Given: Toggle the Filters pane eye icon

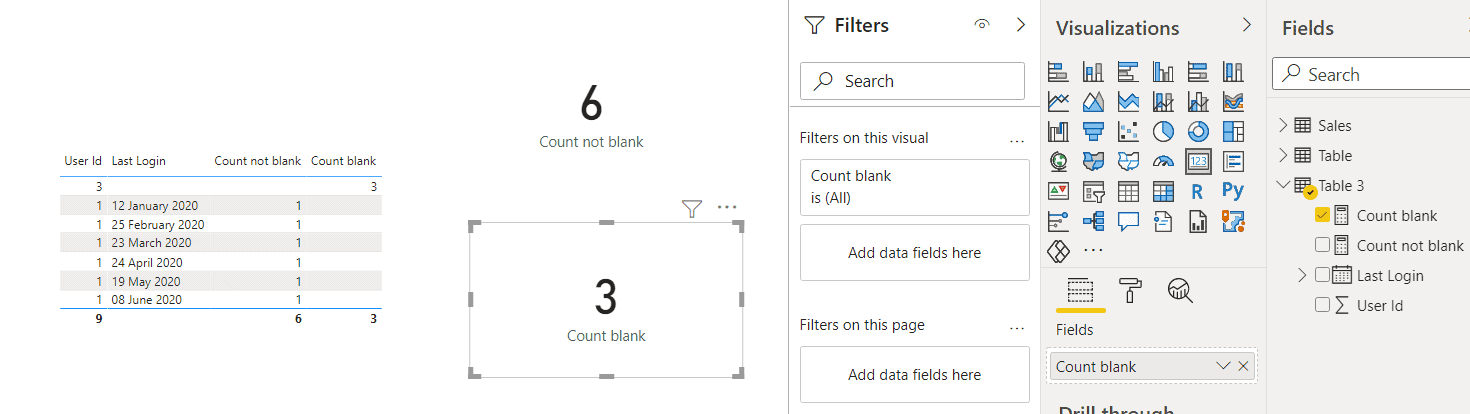Looking at the screenshot, I should [x=982, y=25].
